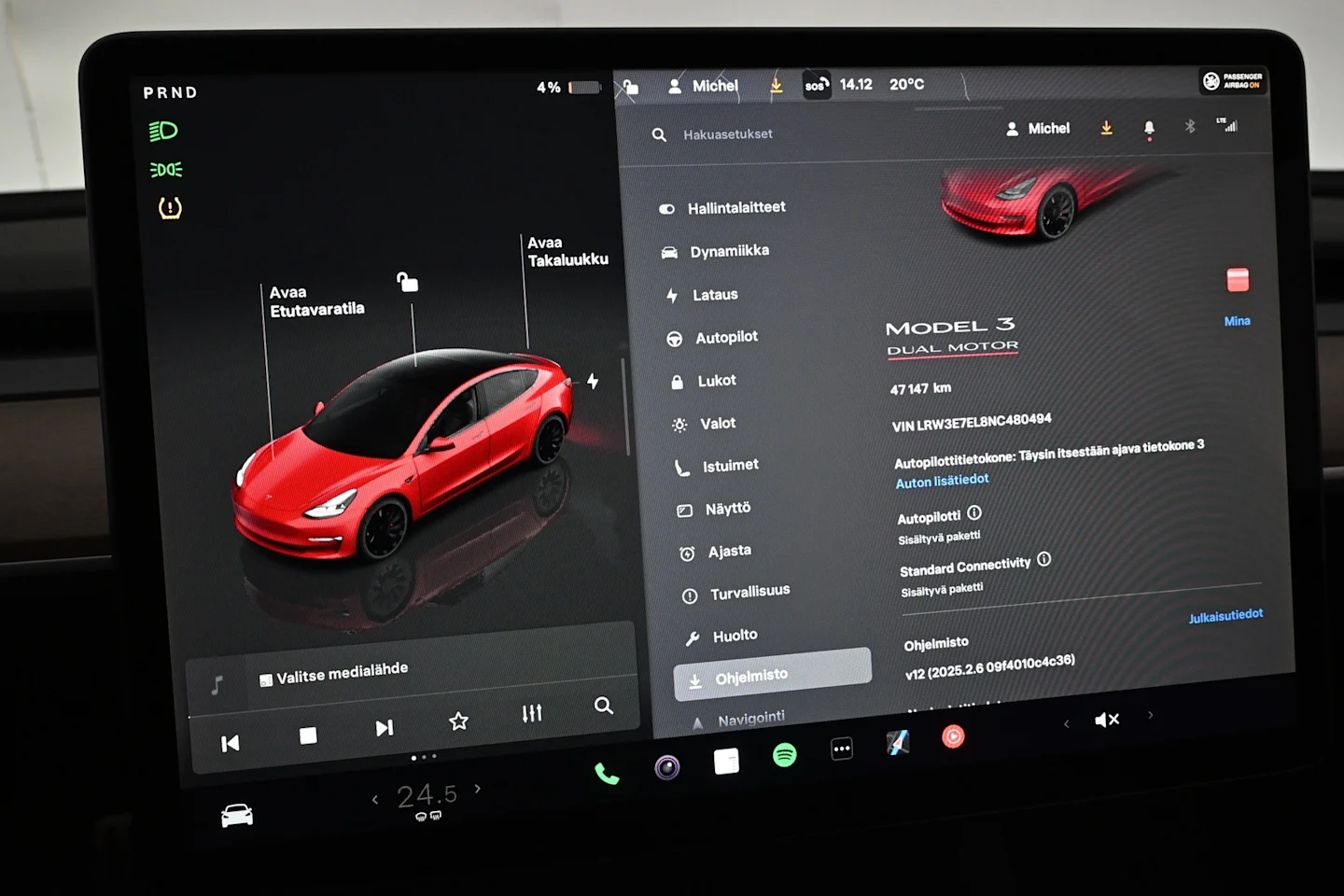Select Näyttö display menu

(x=713, y=509)
